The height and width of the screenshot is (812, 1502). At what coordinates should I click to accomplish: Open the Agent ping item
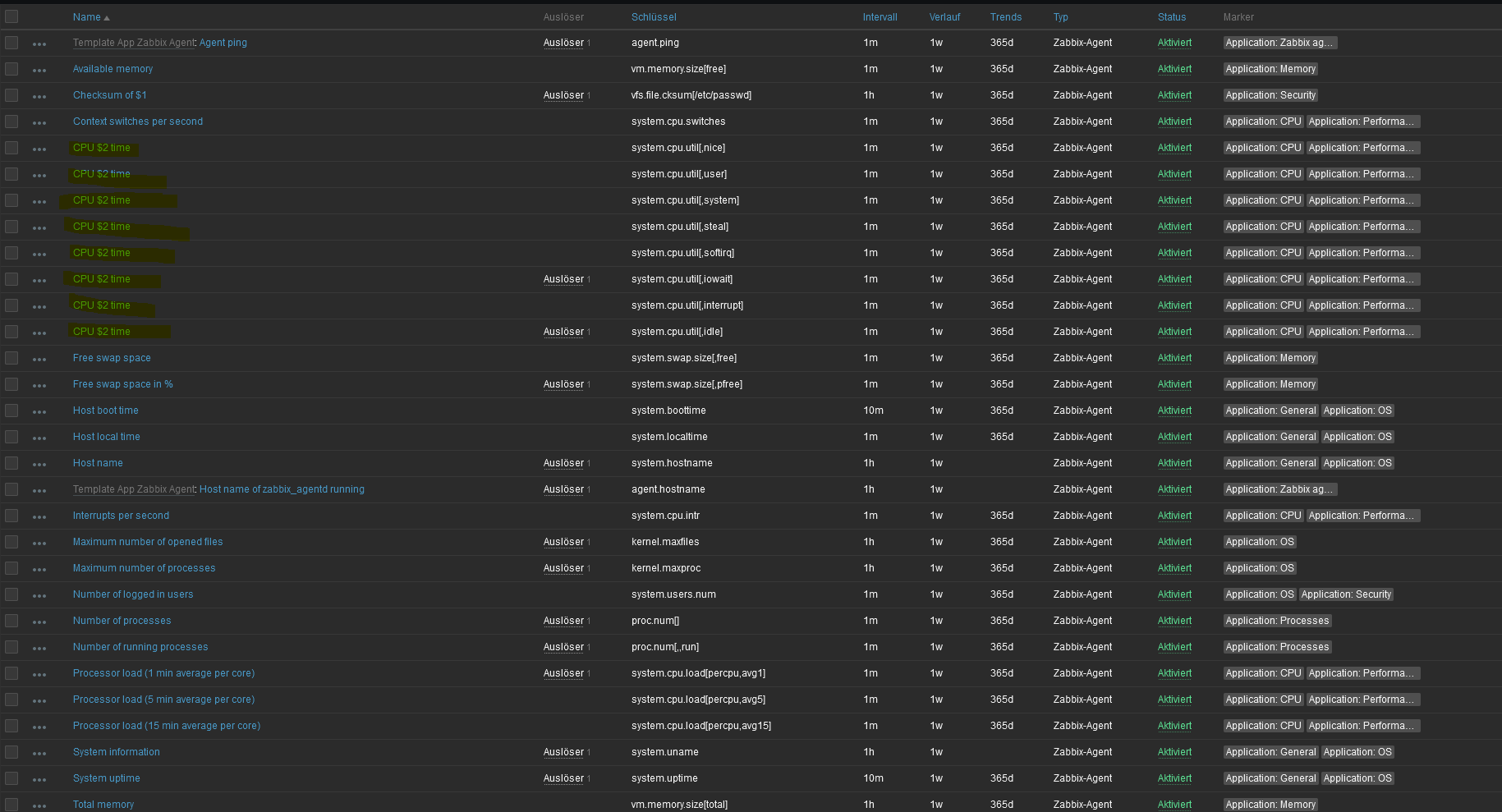coord(223,43)
